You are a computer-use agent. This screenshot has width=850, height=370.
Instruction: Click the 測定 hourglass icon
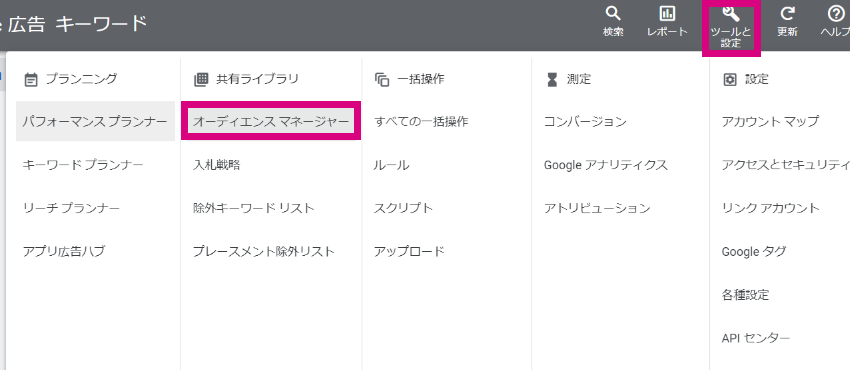point(552,80)
